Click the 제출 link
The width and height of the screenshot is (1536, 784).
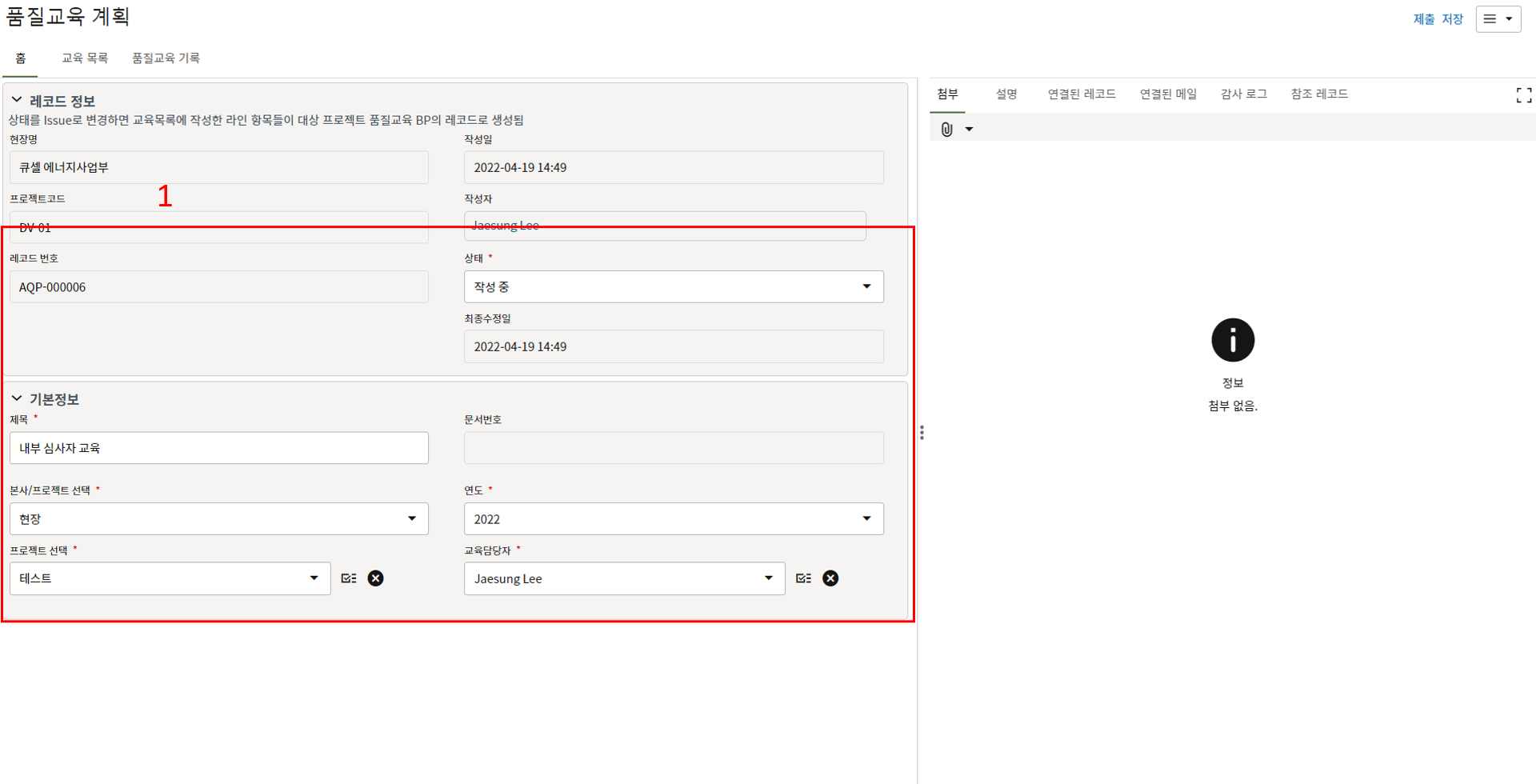[1424, 19]
